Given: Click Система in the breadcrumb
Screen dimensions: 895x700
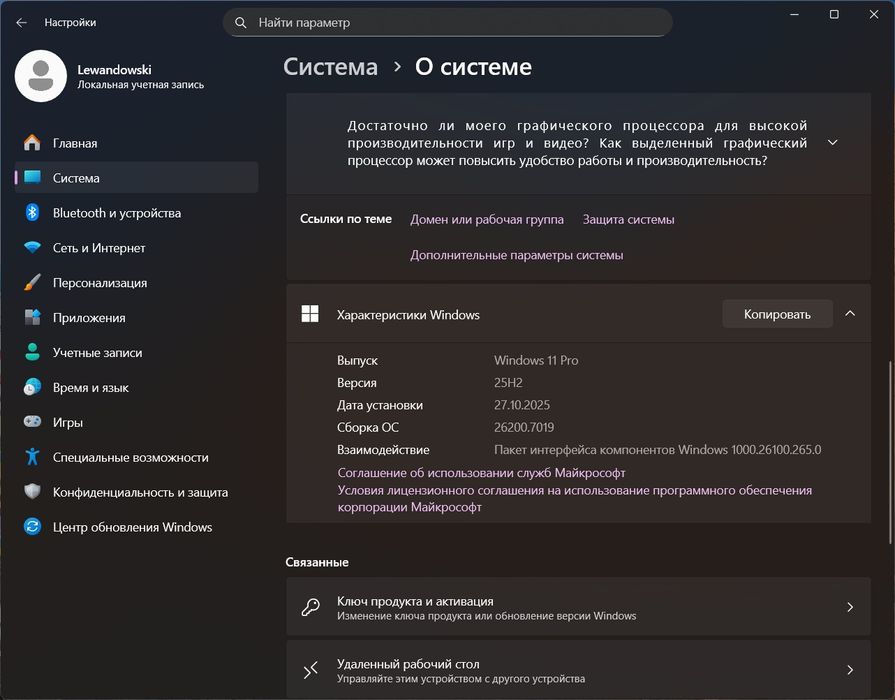Looking at the screenshot, I should click(x=330, y=67).
